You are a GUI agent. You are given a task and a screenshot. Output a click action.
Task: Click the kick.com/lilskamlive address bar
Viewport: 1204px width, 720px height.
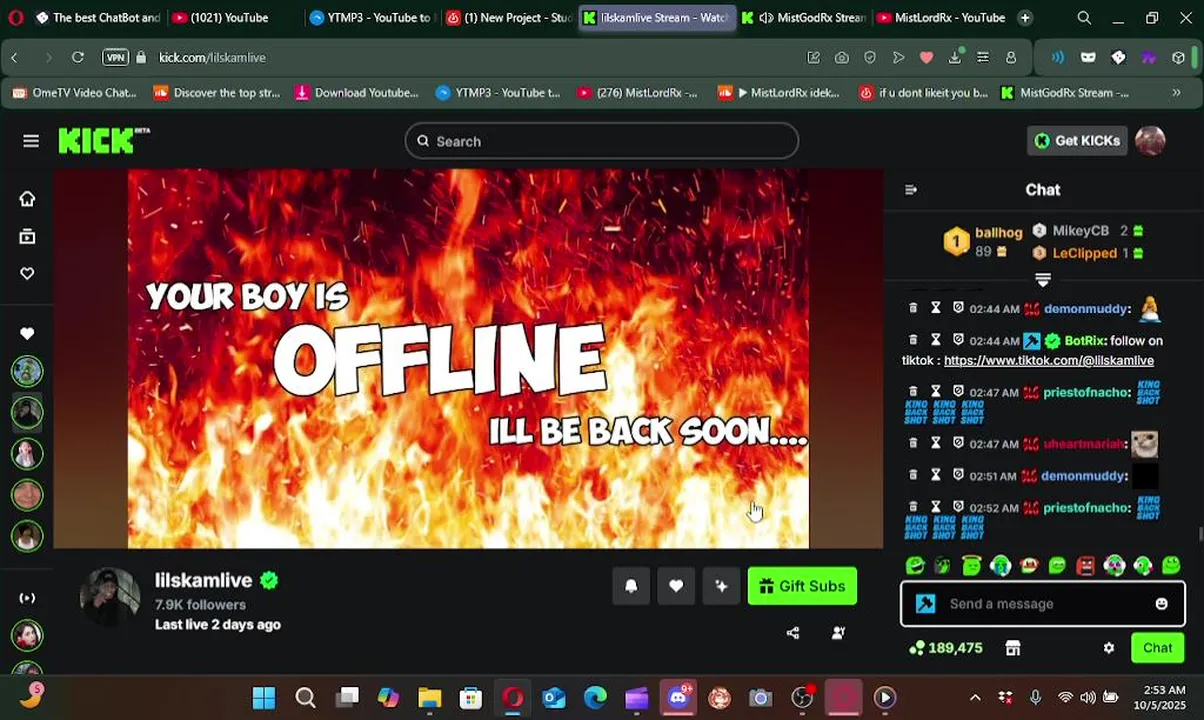[212, 57]
